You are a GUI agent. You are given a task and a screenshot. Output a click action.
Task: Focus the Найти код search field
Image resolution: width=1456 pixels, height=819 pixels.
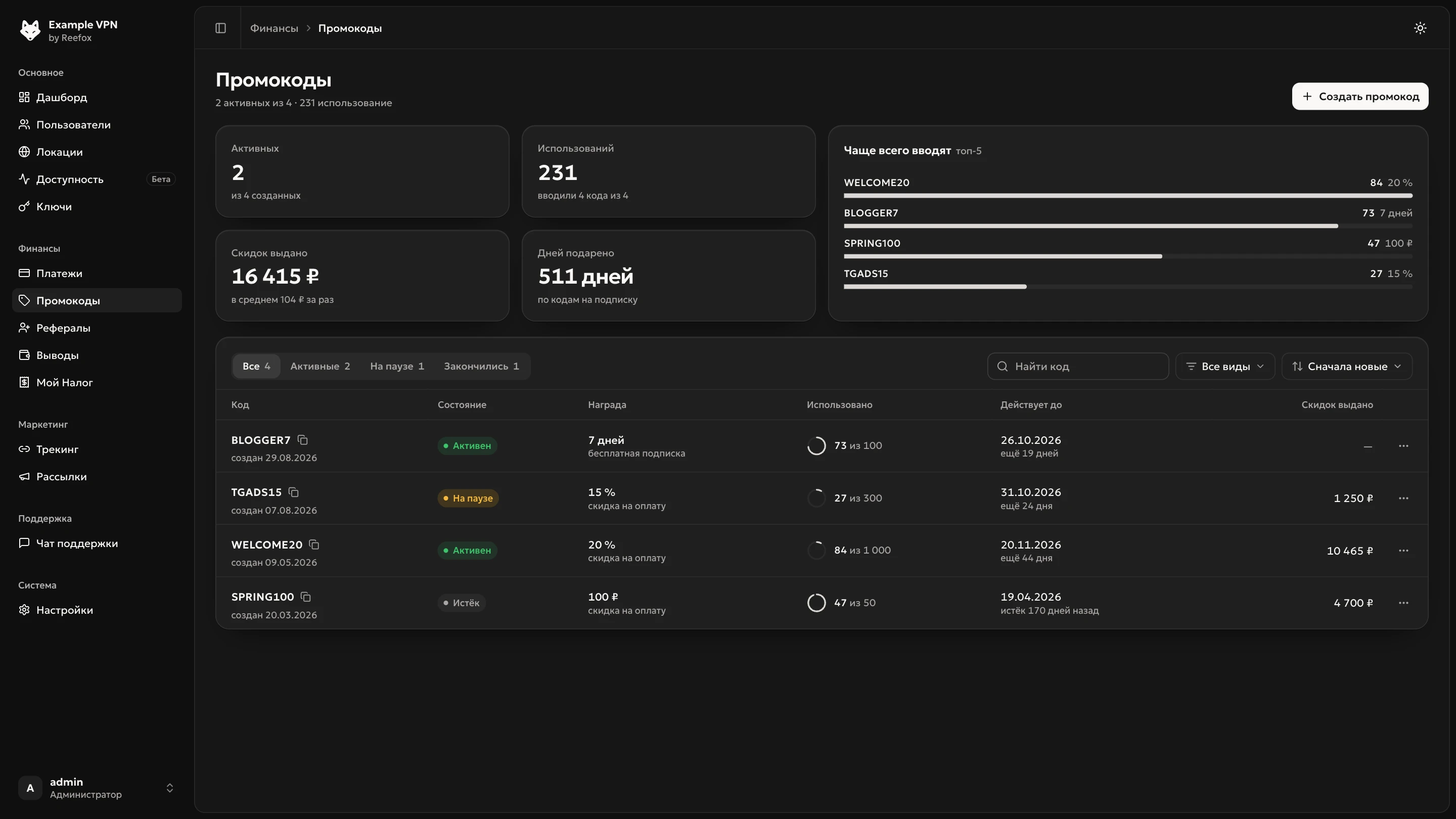(1078, 366)
